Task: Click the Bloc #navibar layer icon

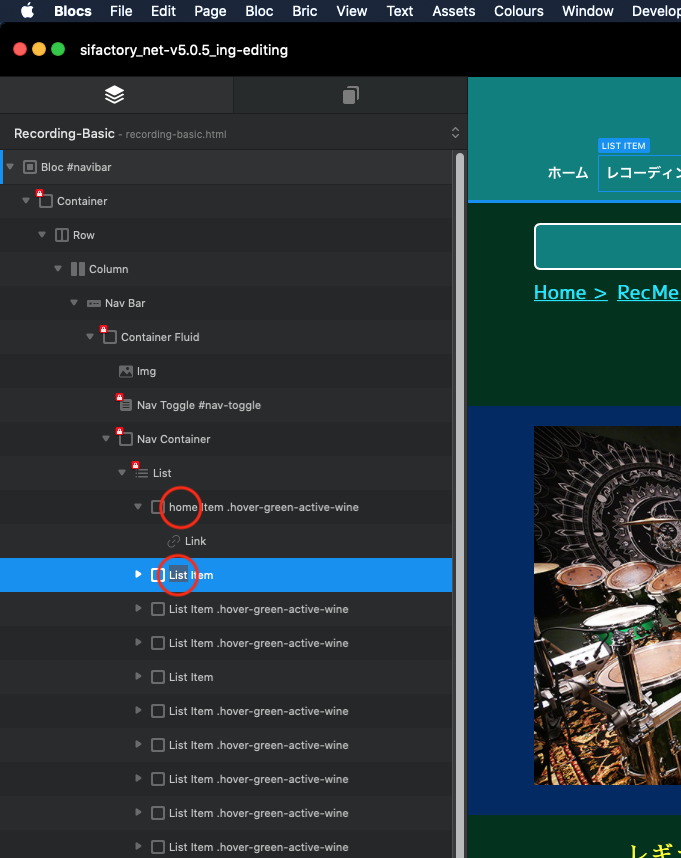Action: pyautogui.click(x=30, y=167)
